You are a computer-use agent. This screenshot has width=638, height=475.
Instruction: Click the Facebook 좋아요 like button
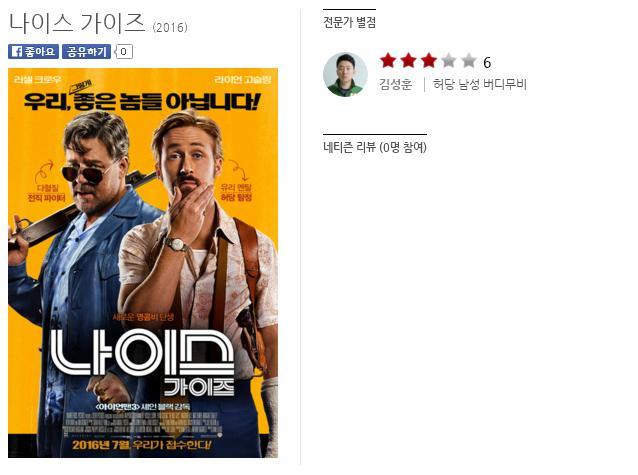coord(33,52)
